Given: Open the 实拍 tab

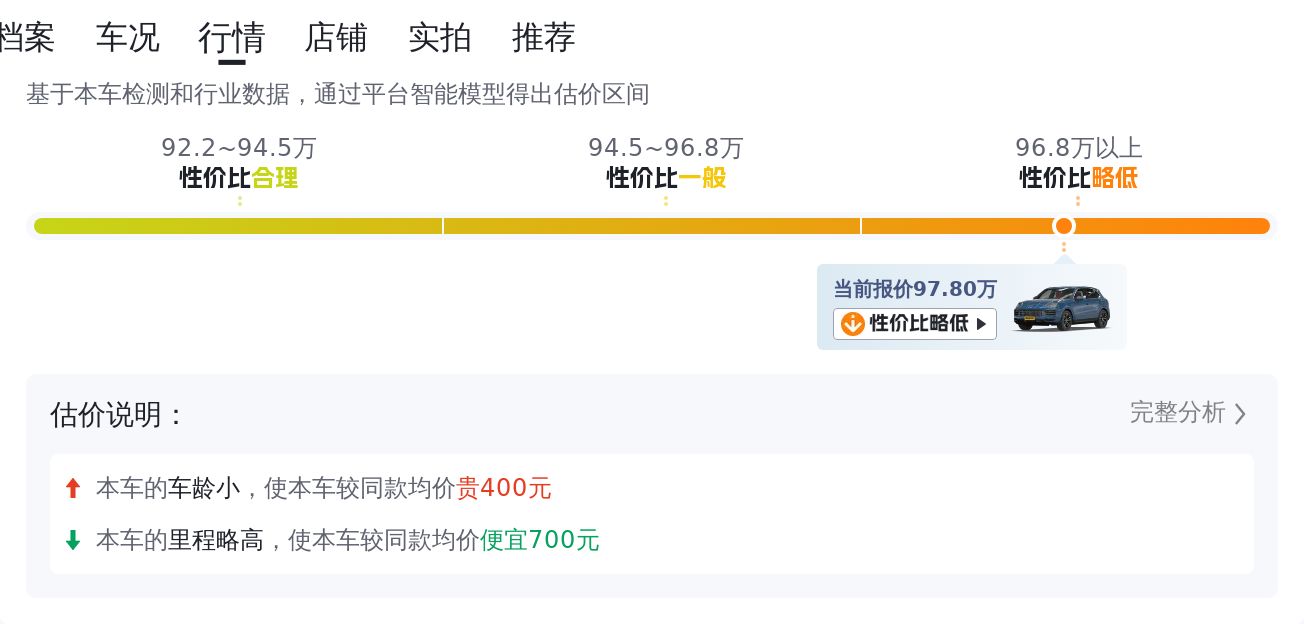Looking at the screenshot, I should 439,38.
